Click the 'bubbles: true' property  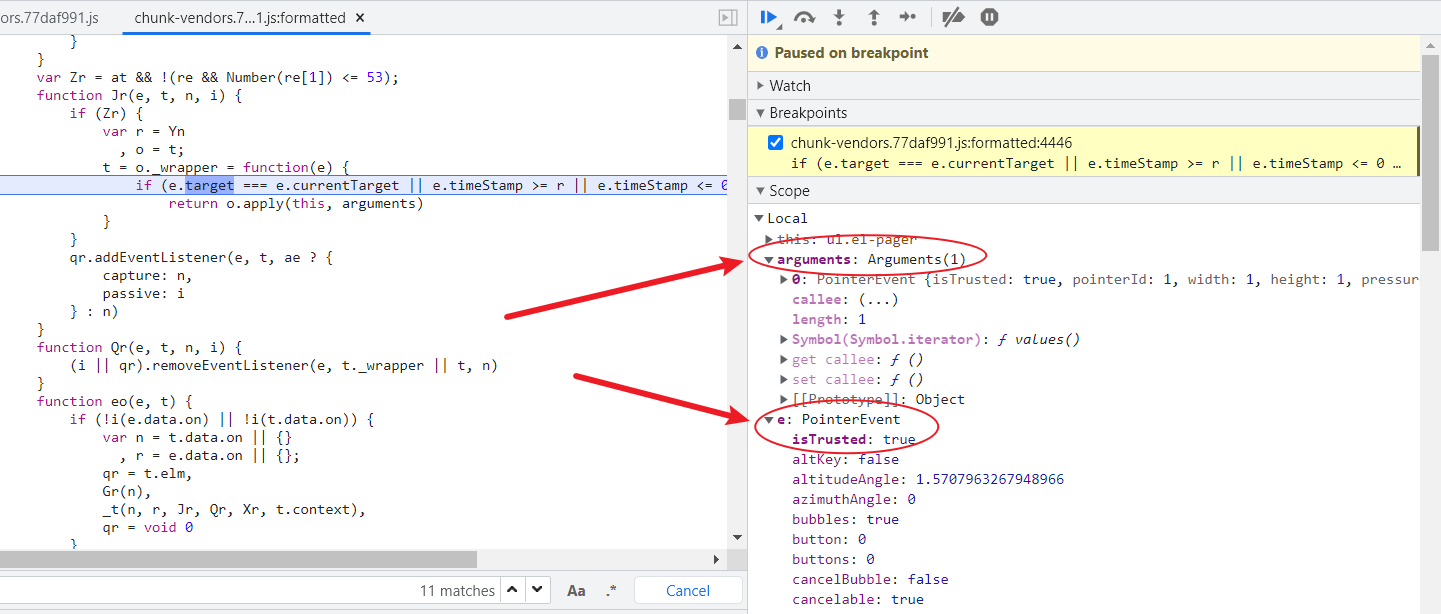(x=845, y=519)
